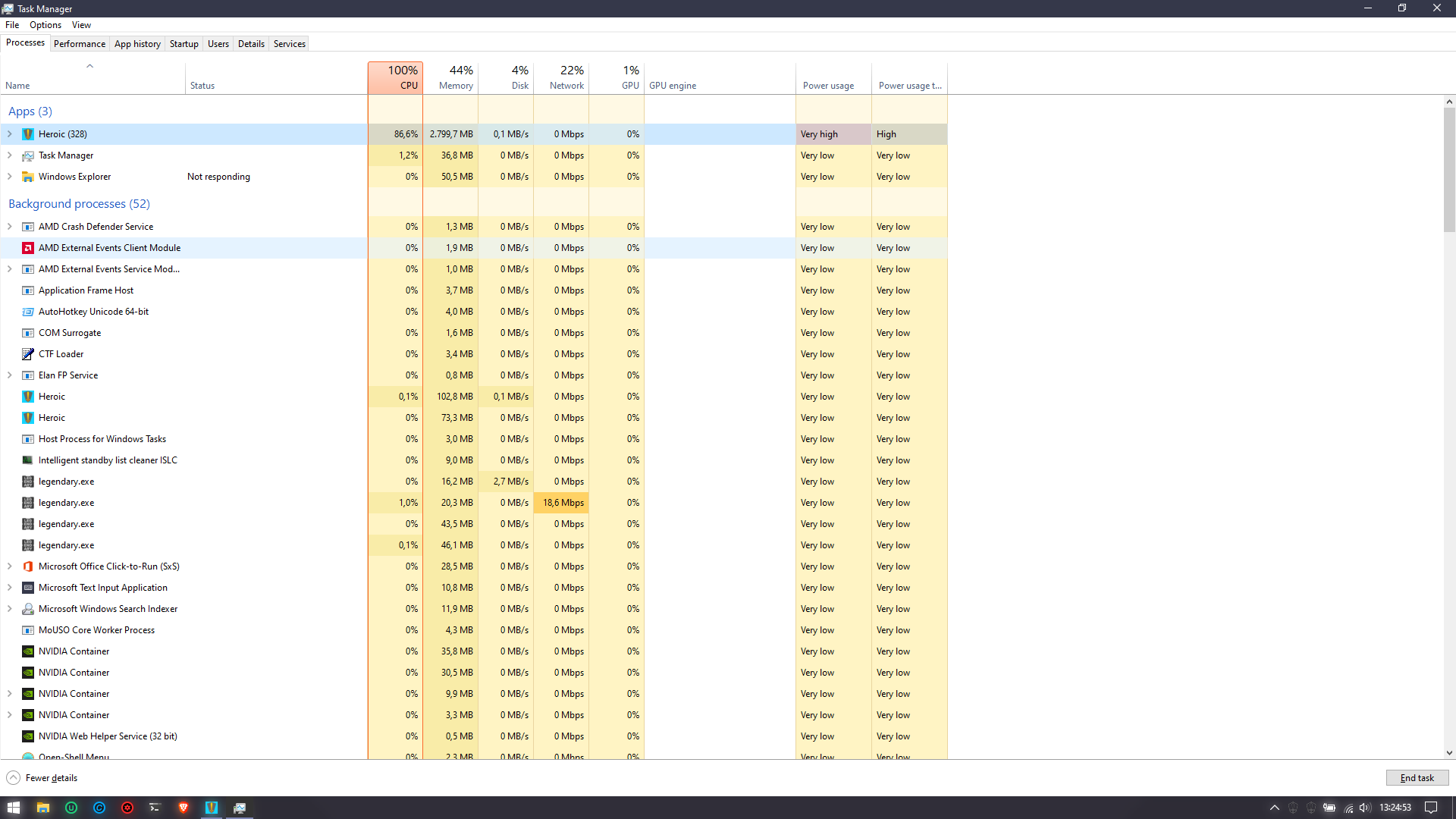The height and width of the screenshot is (819, 1456).
Task: Expand the Elan FP Service entry
Action: click(9, 375)
